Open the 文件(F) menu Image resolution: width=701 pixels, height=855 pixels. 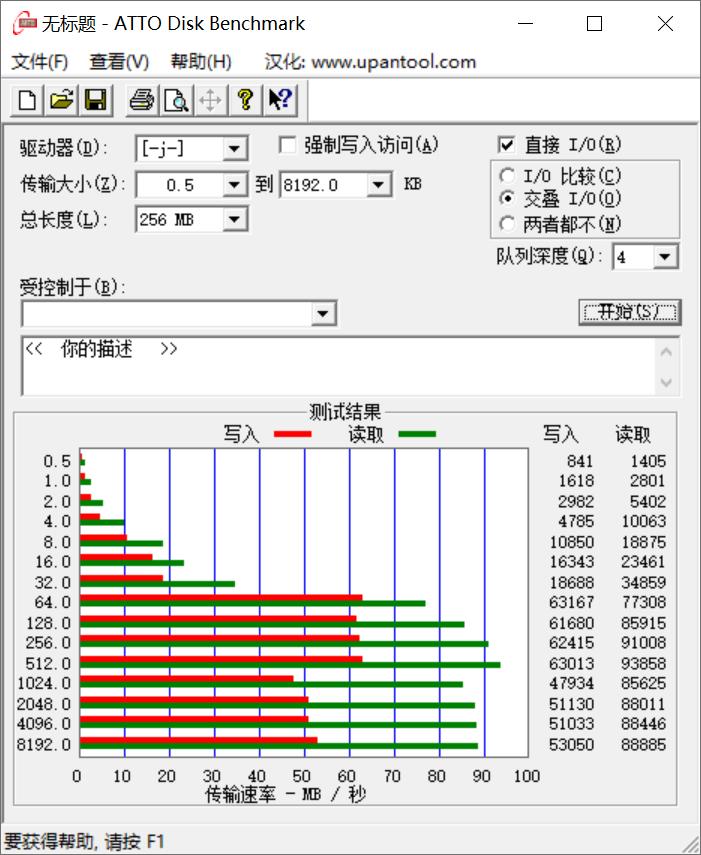coord(40,62)
